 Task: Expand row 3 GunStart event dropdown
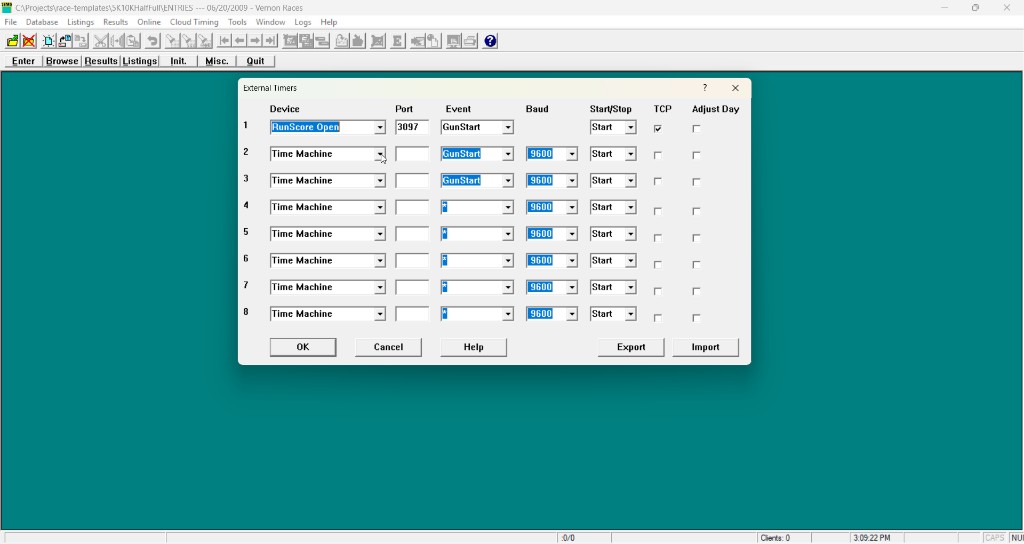[x=508, y=181]
